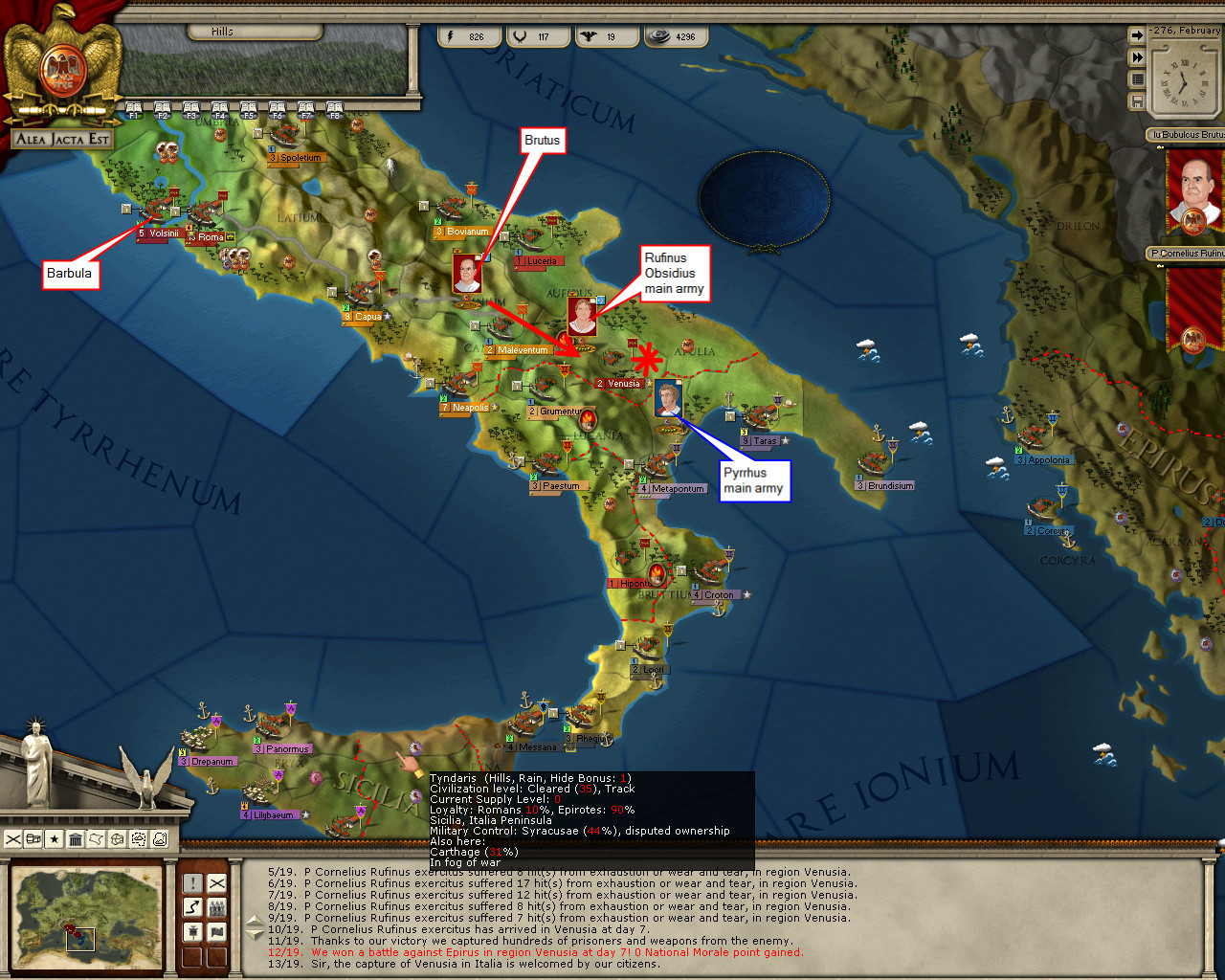This screenshot has width=1225, height=980.
Task: Toggle the star objectives map filter
Action: (x=55, y=839)
